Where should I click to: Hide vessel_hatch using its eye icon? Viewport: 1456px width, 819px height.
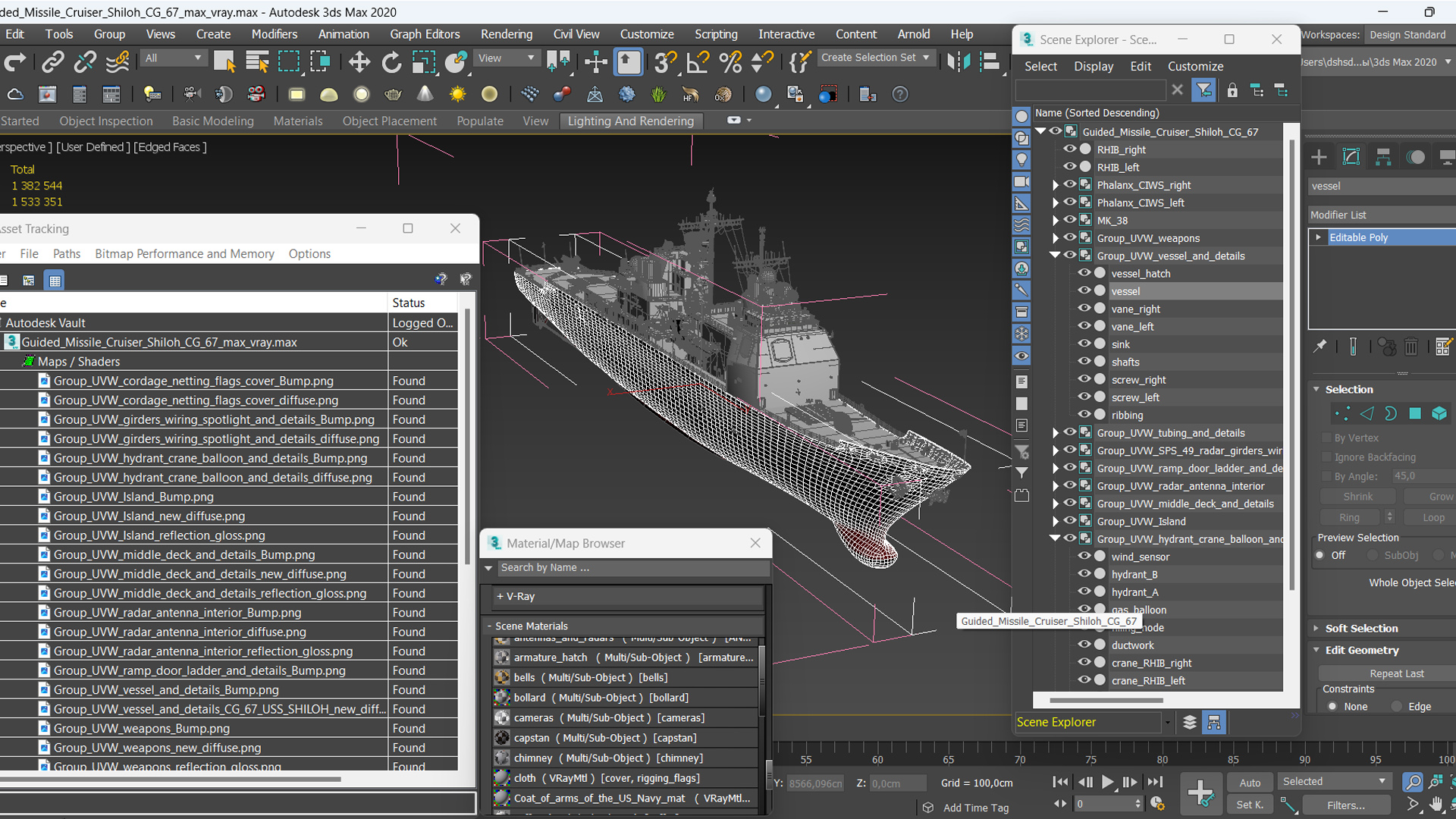coord(1084,273)
